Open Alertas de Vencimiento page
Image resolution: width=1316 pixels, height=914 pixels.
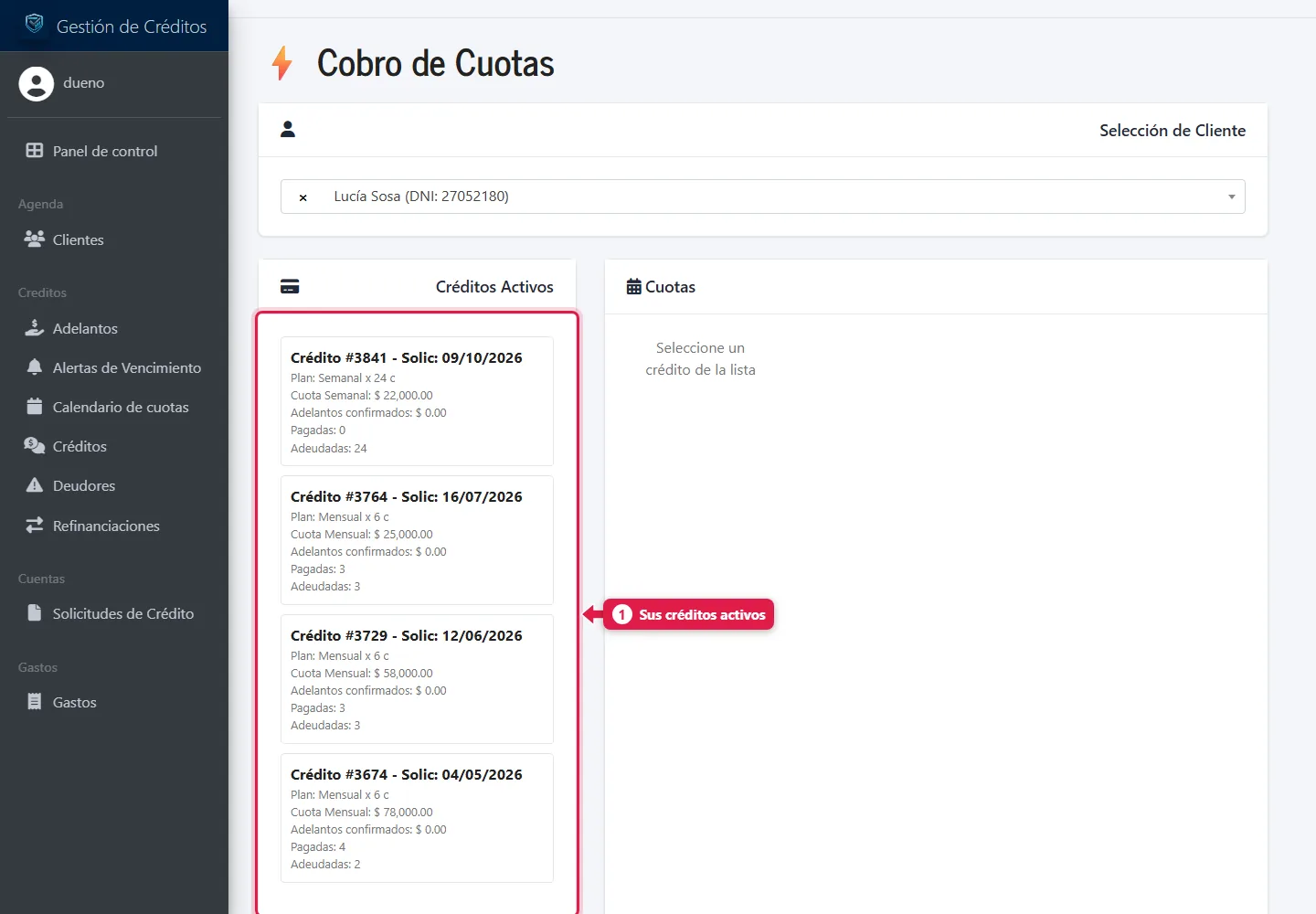point(114,367)
